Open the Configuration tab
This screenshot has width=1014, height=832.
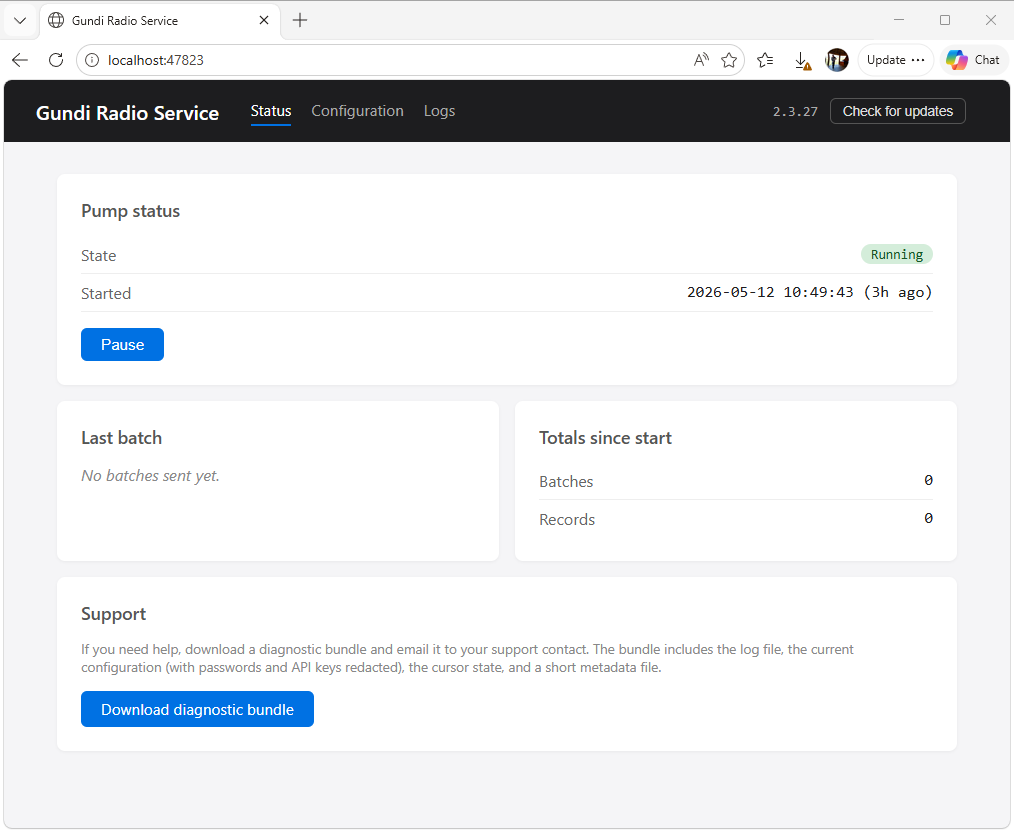pos(358,111)
